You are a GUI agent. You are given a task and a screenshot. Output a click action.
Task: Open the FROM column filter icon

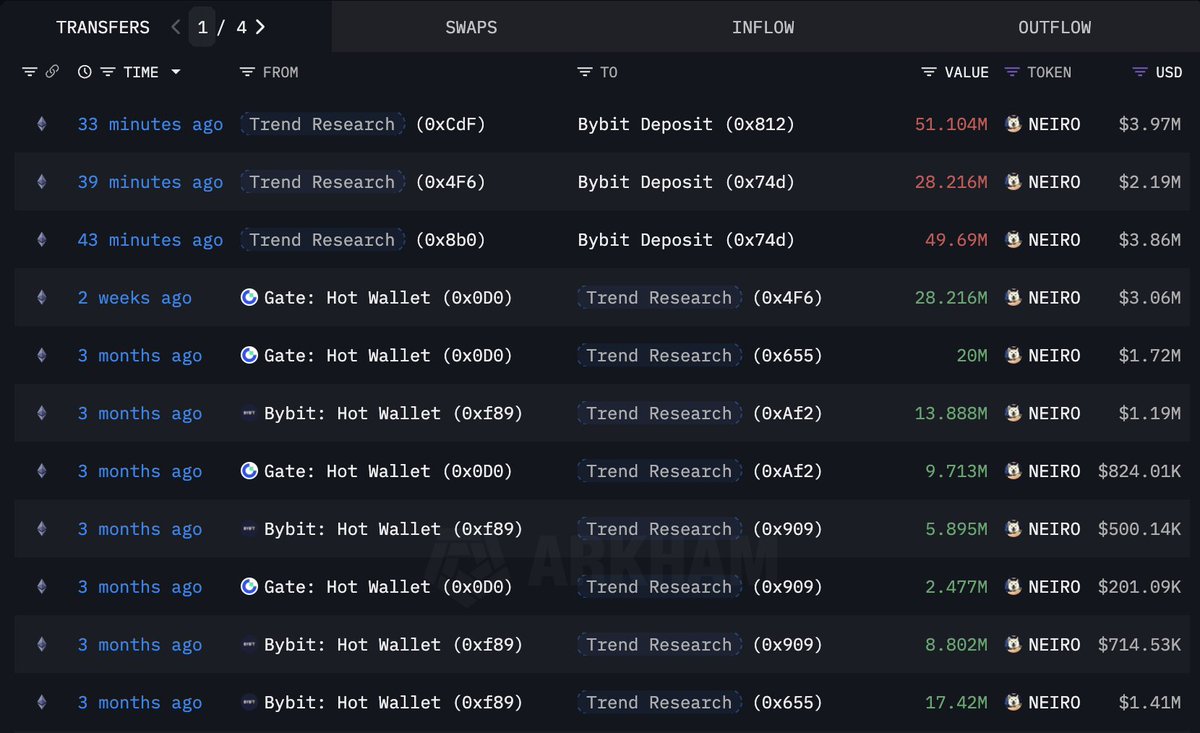tap(247, 72)
